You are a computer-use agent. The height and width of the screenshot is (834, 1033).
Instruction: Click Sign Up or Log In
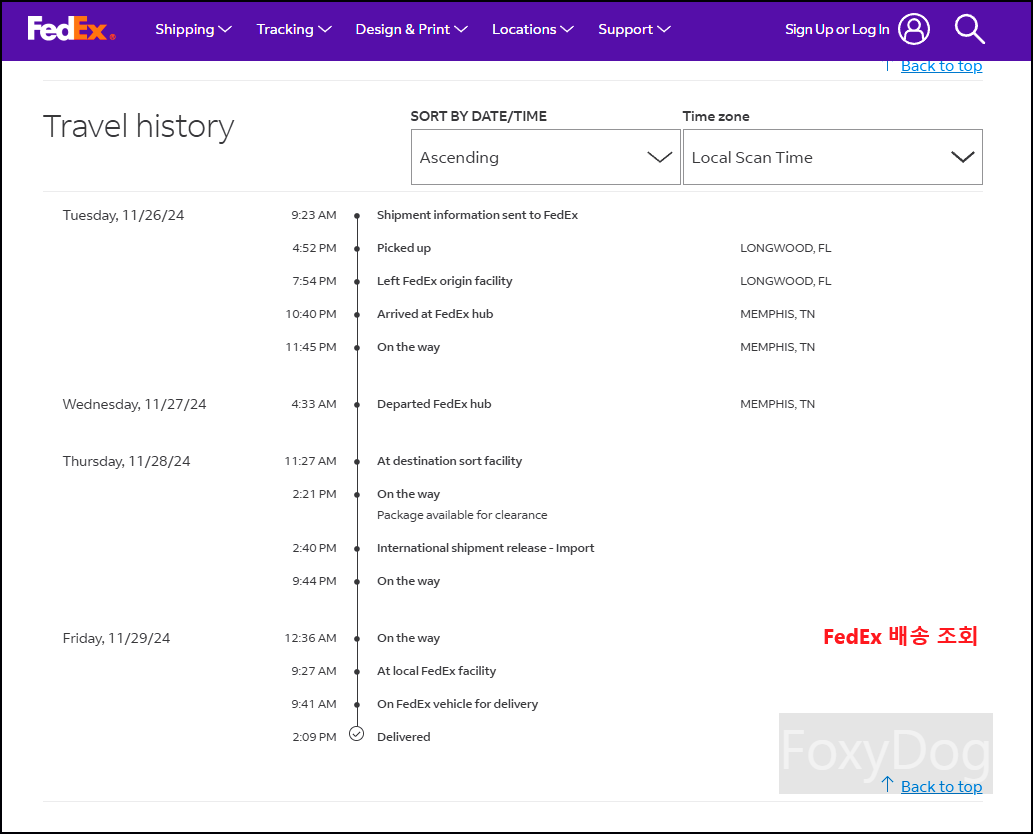click(x=837, y=29)
